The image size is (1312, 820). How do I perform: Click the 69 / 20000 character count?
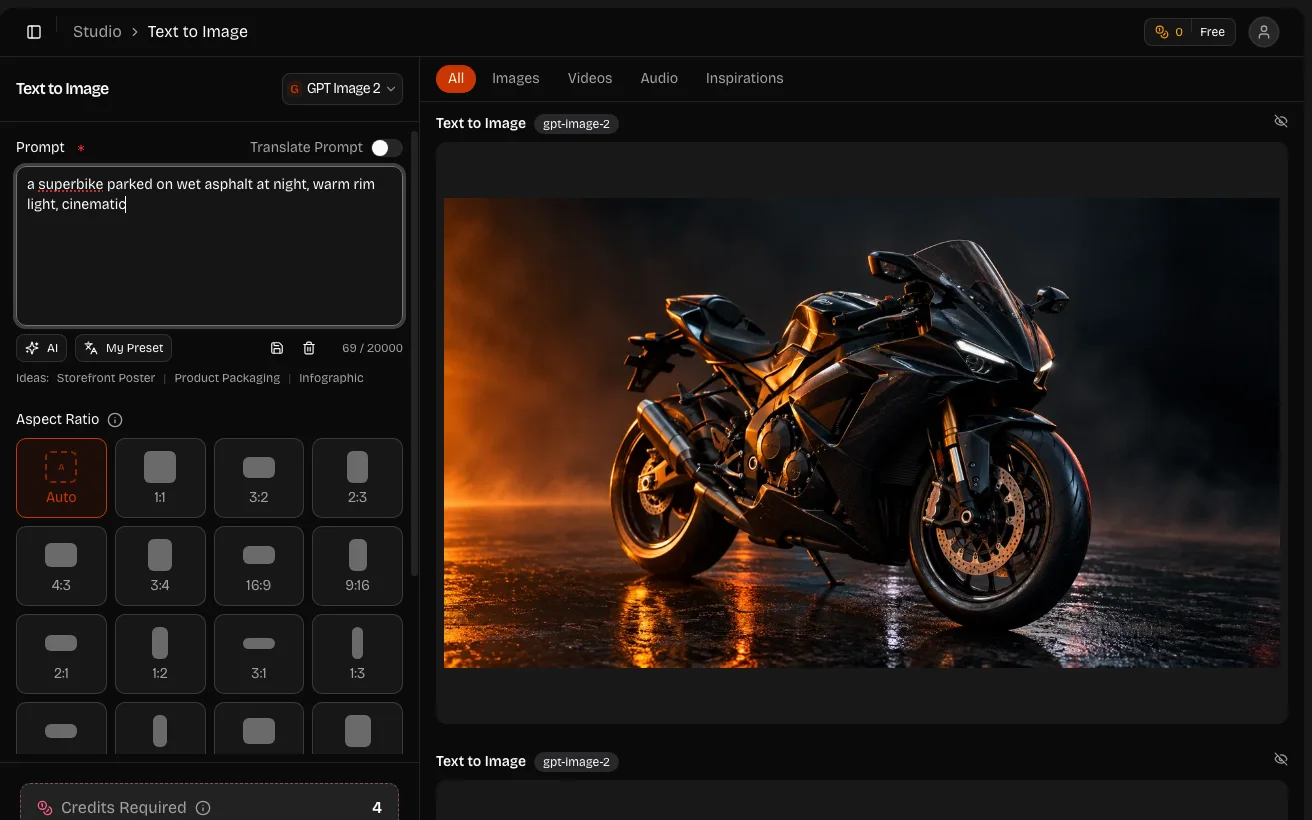[372, 348]
